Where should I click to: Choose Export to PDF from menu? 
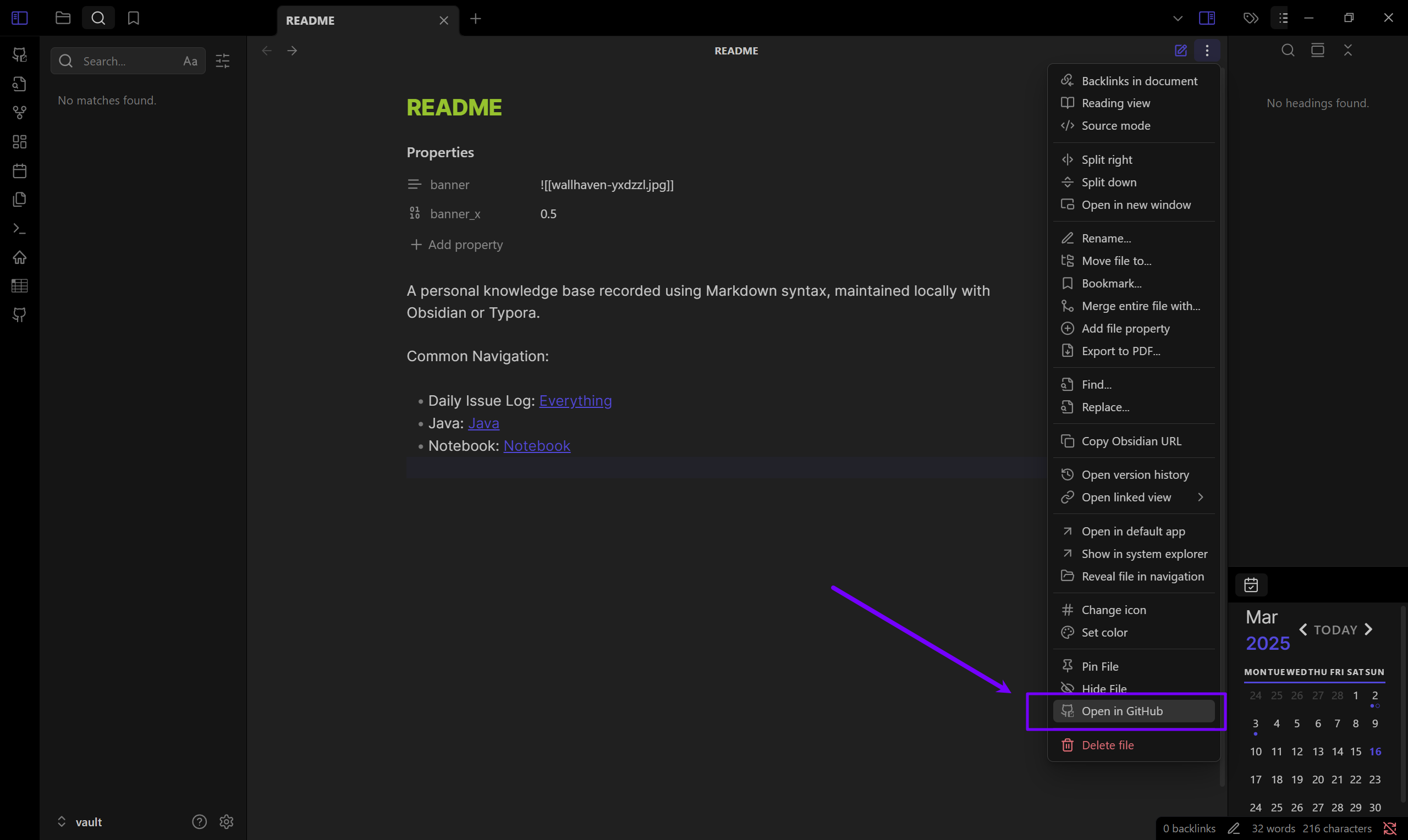coord(1120,351)
